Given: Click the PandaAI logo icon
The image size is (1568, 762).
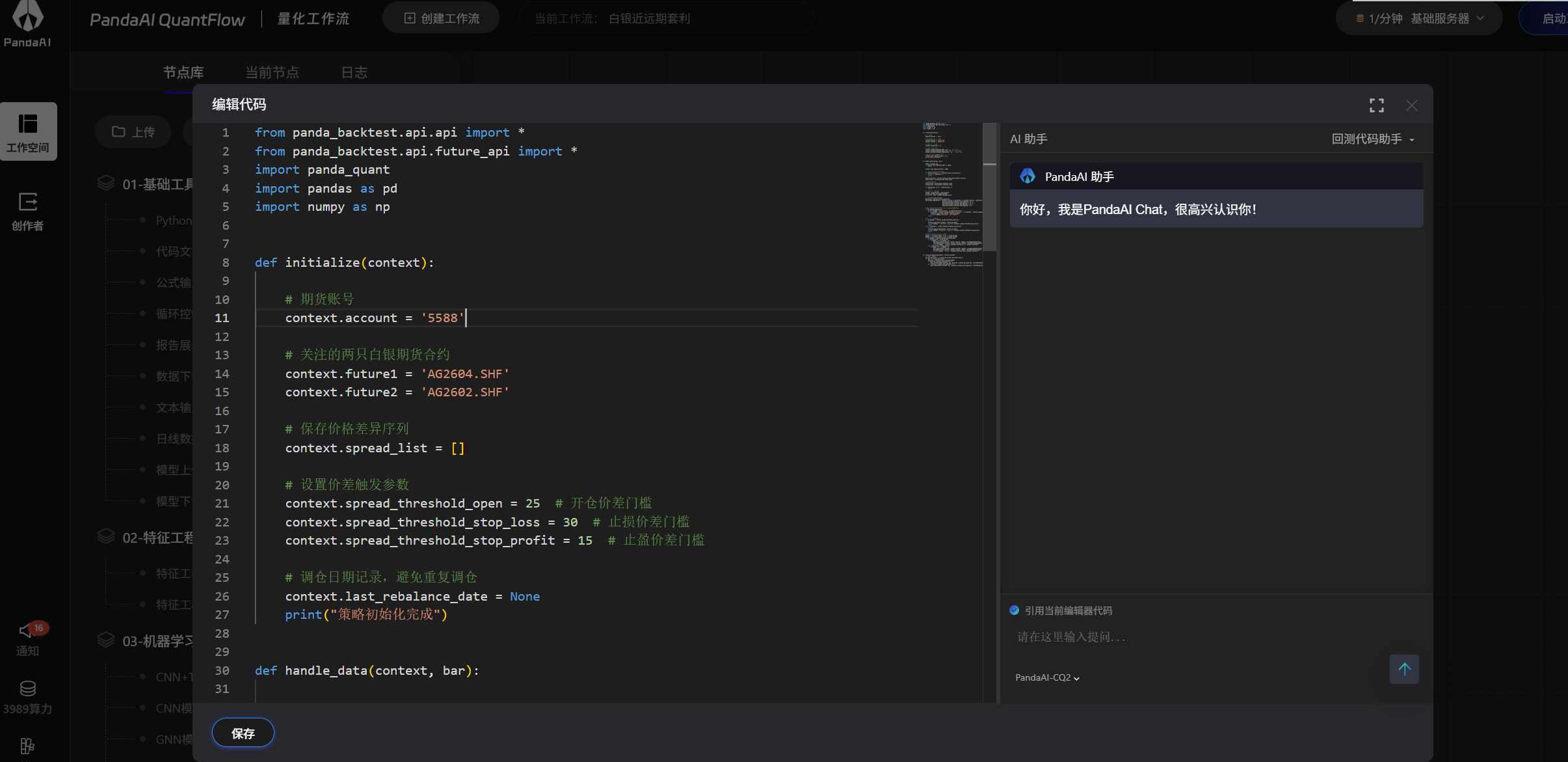Looking at the screenshot, I should (28, 16).
